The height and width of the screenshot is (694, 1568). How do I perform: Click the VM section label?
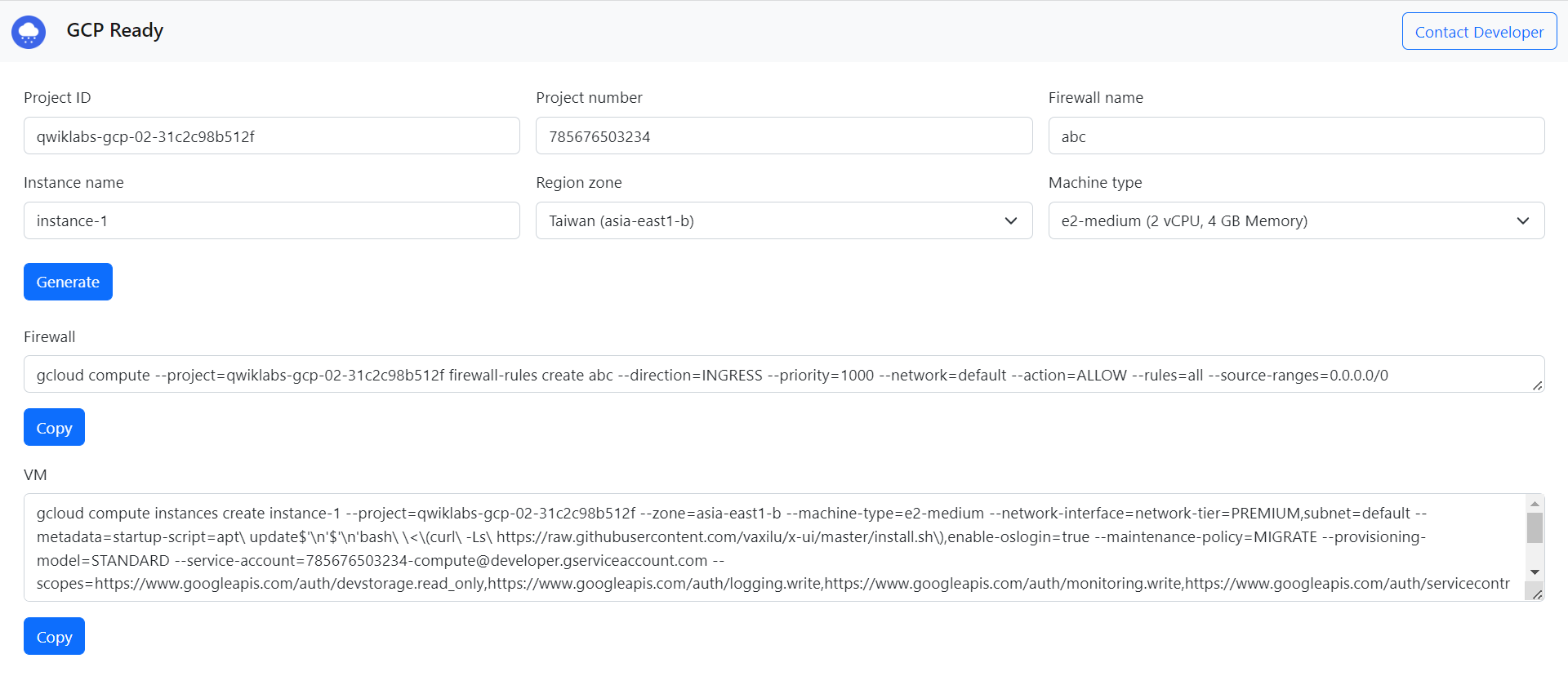(35, 474)
